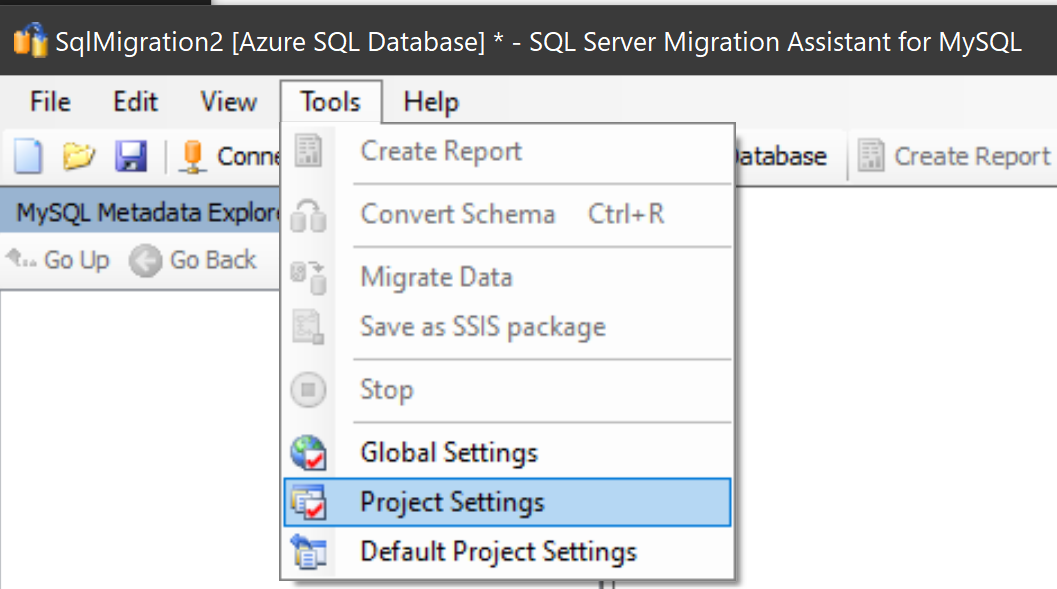Click the Stop icon in the Tools menu
Screen dimensions: 1057x589
coord(310,390)
